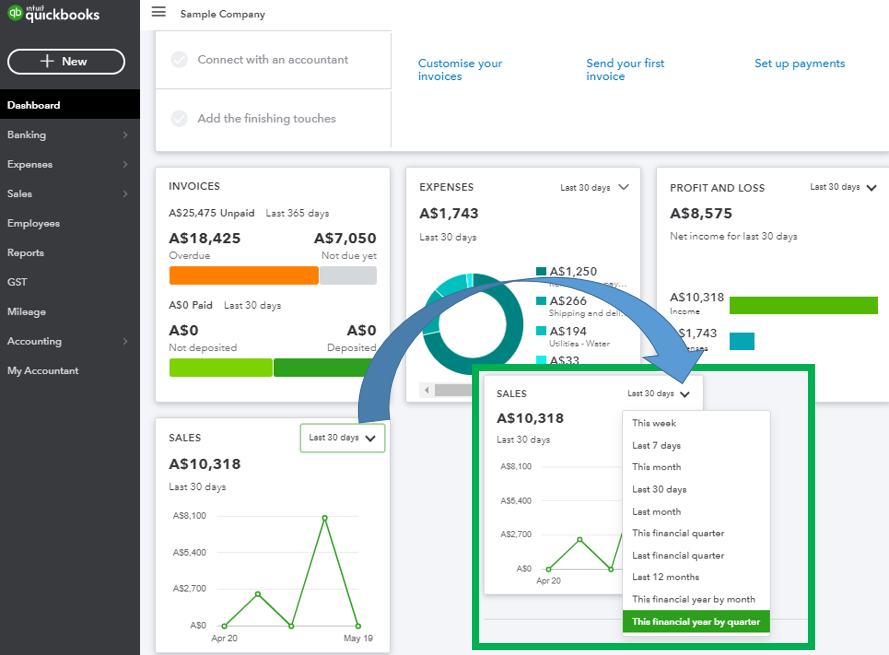Screen dimensions: 889x655
Task: Click the A$10,318 sales total
Action: tap(205, 464)
